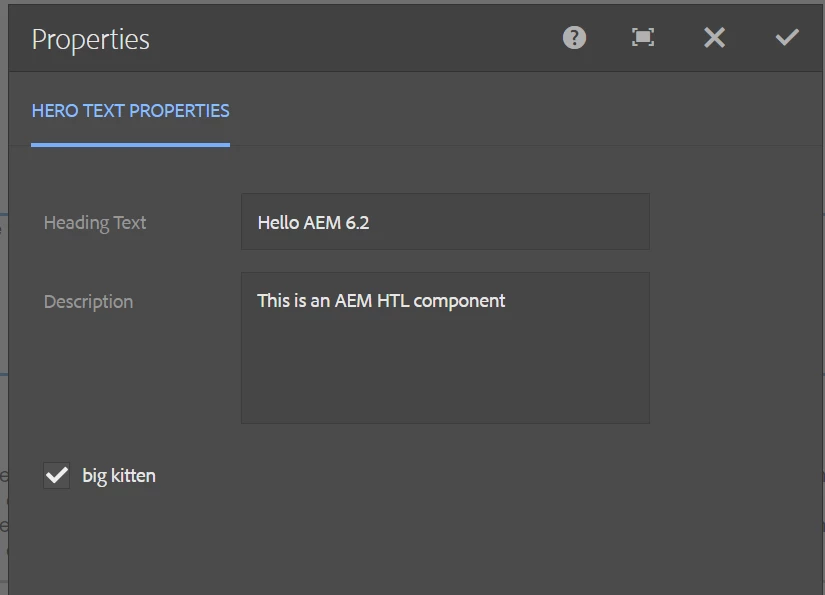Screen dimensions: 825x595
Task: Focus the Heading Text input field
Action: tap(445, 221)
